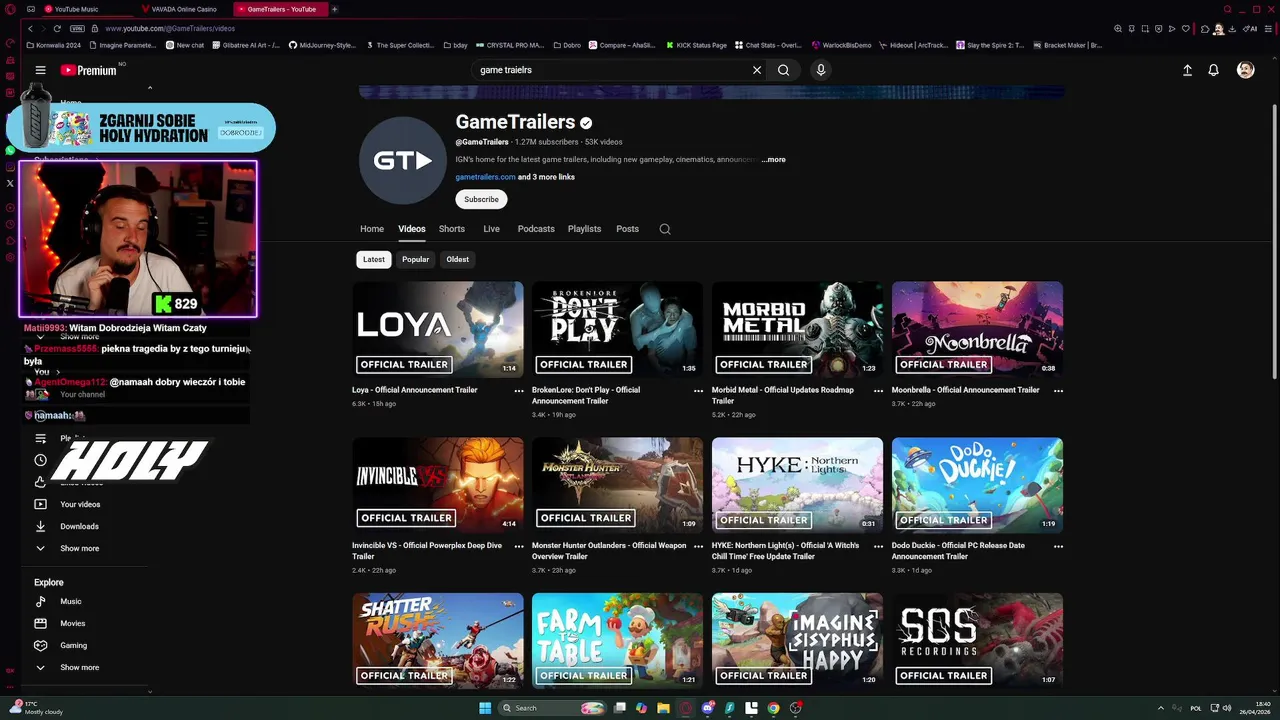Image resolution: width=1280 pixels, height=720 pixels.
Task: Open the Loya Official Announcement Trailer title
Action: pos(414,390)
